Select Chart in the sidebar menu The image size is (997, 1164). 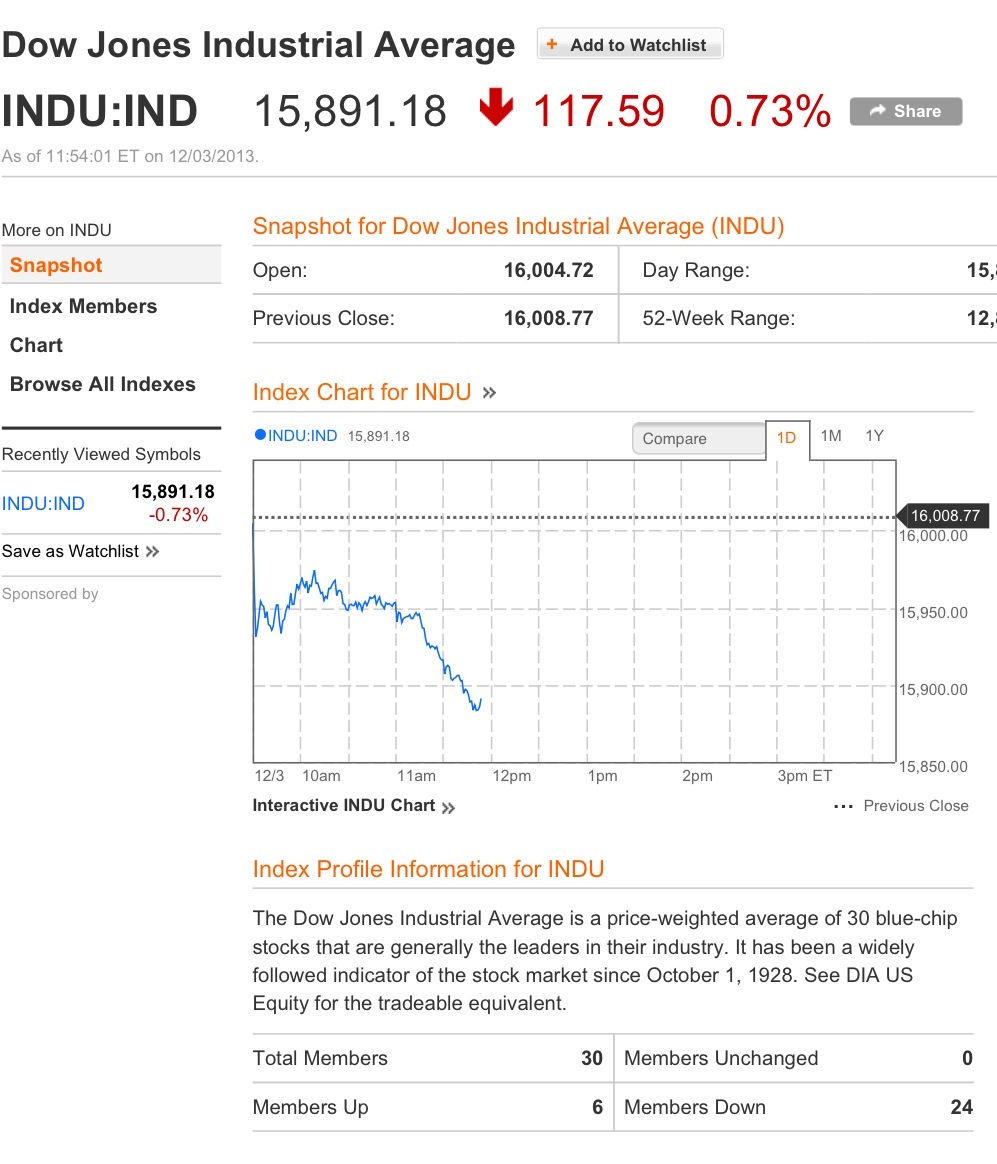click(36, 345)
